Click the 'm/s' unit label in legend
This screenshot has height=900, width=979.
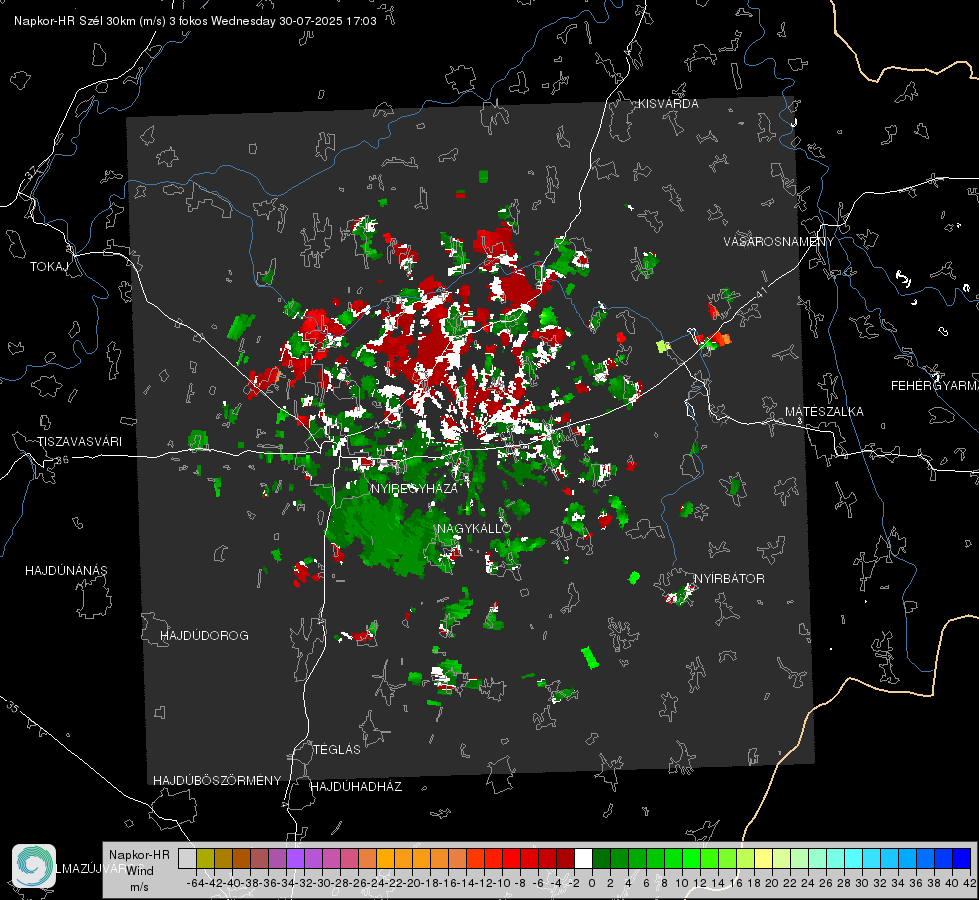[139, 887]
